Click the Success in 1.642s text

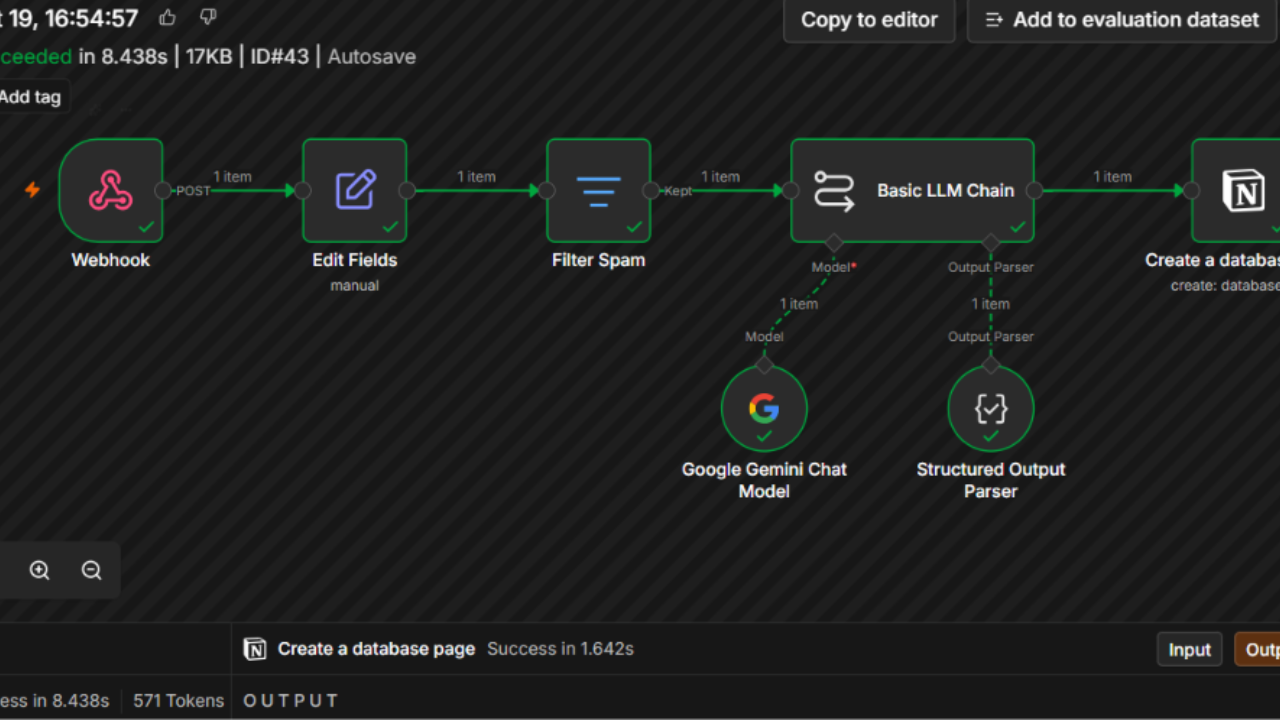(560, 649)
